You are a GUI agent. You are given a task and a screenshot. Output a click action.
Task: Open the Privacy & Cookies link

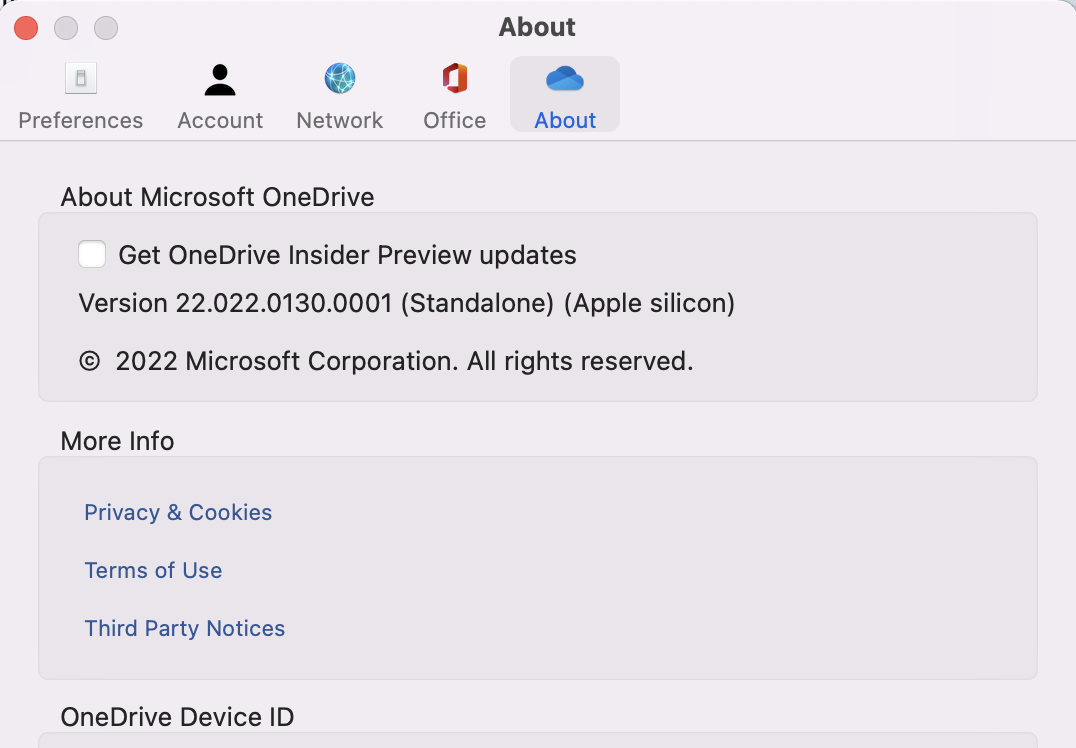click(x=178, y=512)
